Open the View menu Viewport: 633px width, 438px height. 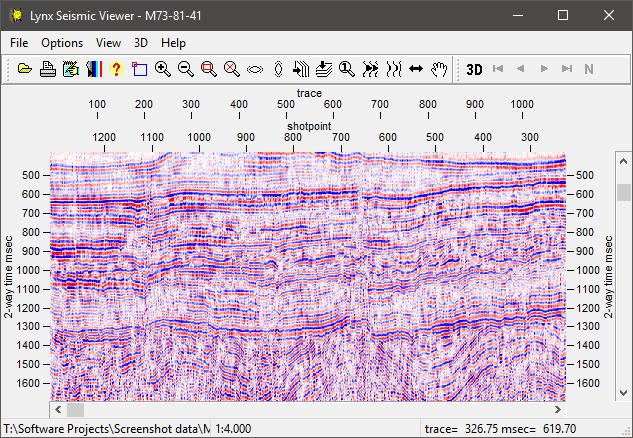pos(108,43)
